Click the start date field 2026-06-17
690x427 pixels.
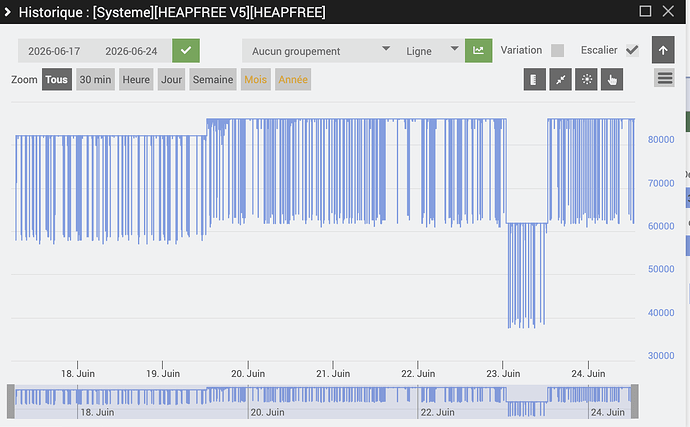[55, 51]
